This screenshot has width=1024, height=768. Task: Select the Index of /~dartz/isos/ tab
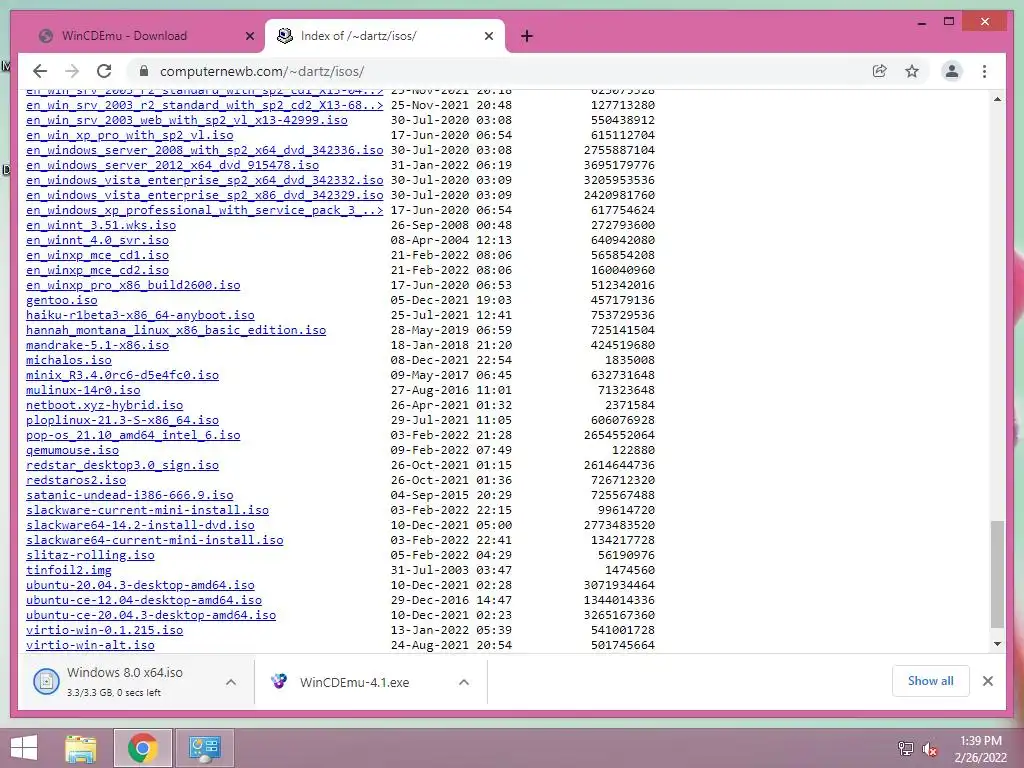point(385,36)
